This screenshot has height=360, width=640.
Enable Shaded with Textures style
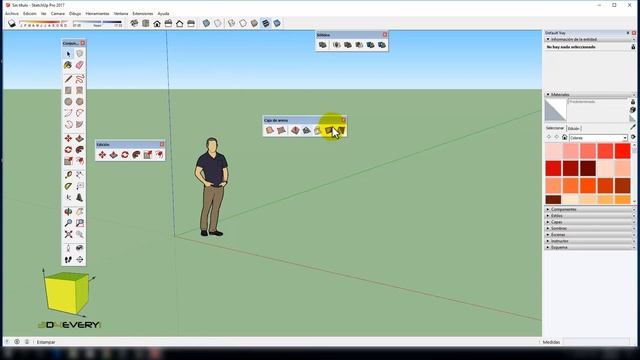(x=266, y=23)
